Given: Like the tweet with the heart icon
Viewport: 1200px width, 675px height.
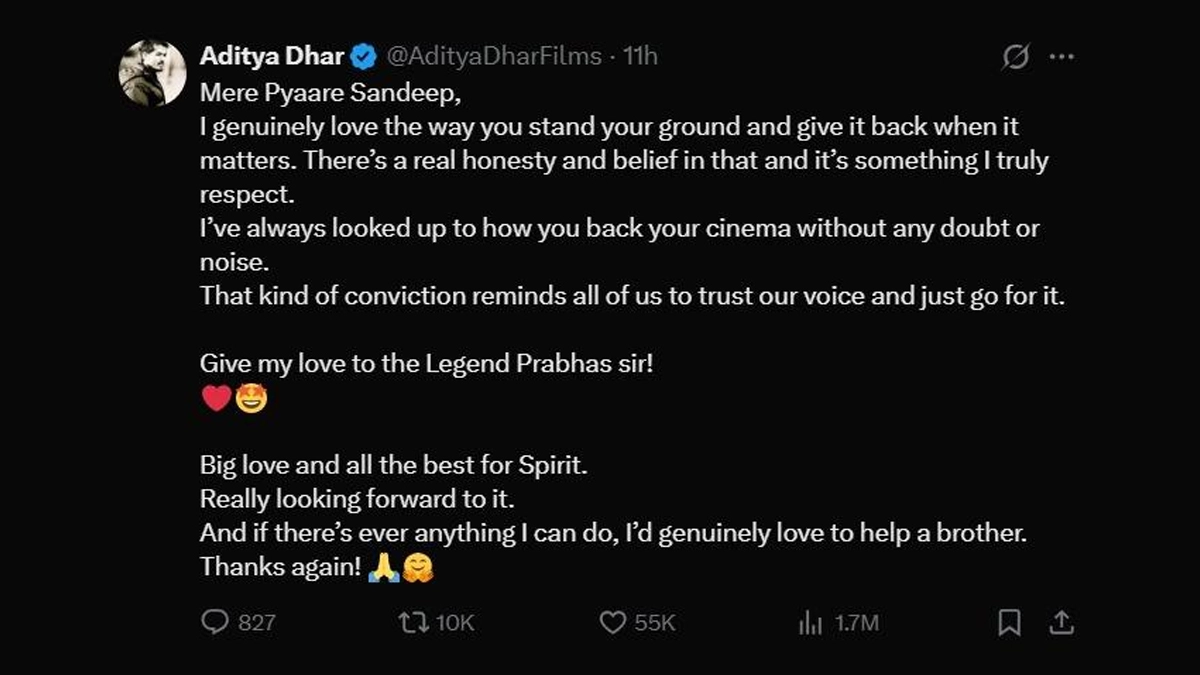Looking at the screenshot, I should click(612, 622).
